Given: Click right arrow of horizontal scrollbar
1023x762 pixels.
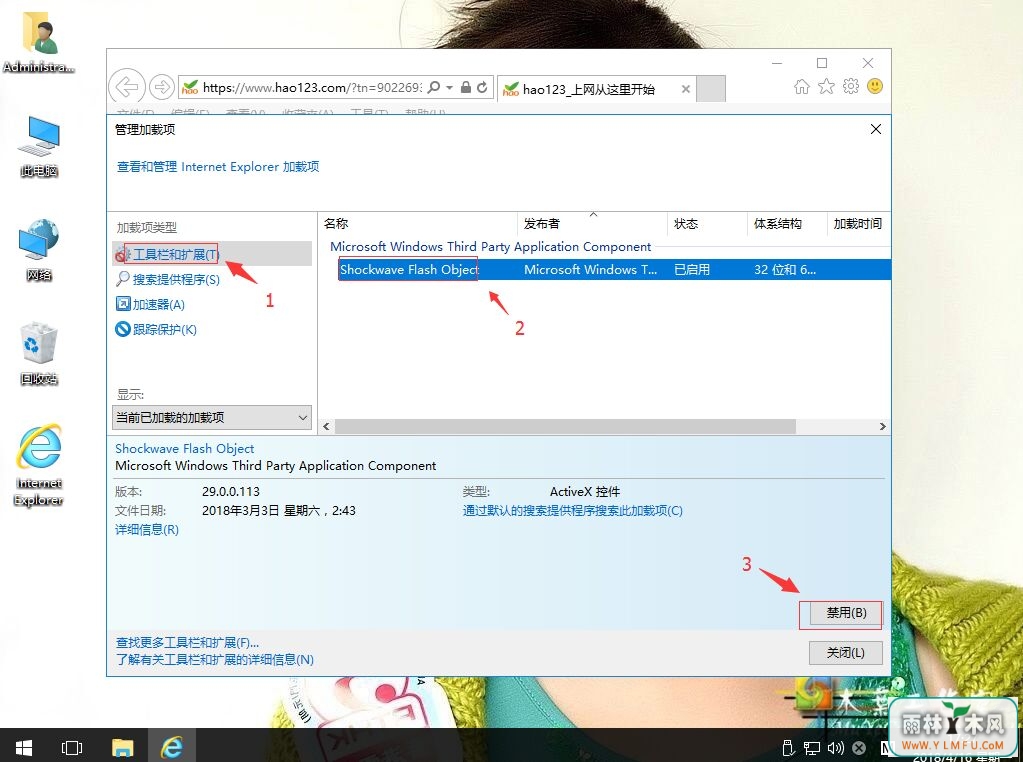Looking at the screenshot, I should [x=882, y=427].
